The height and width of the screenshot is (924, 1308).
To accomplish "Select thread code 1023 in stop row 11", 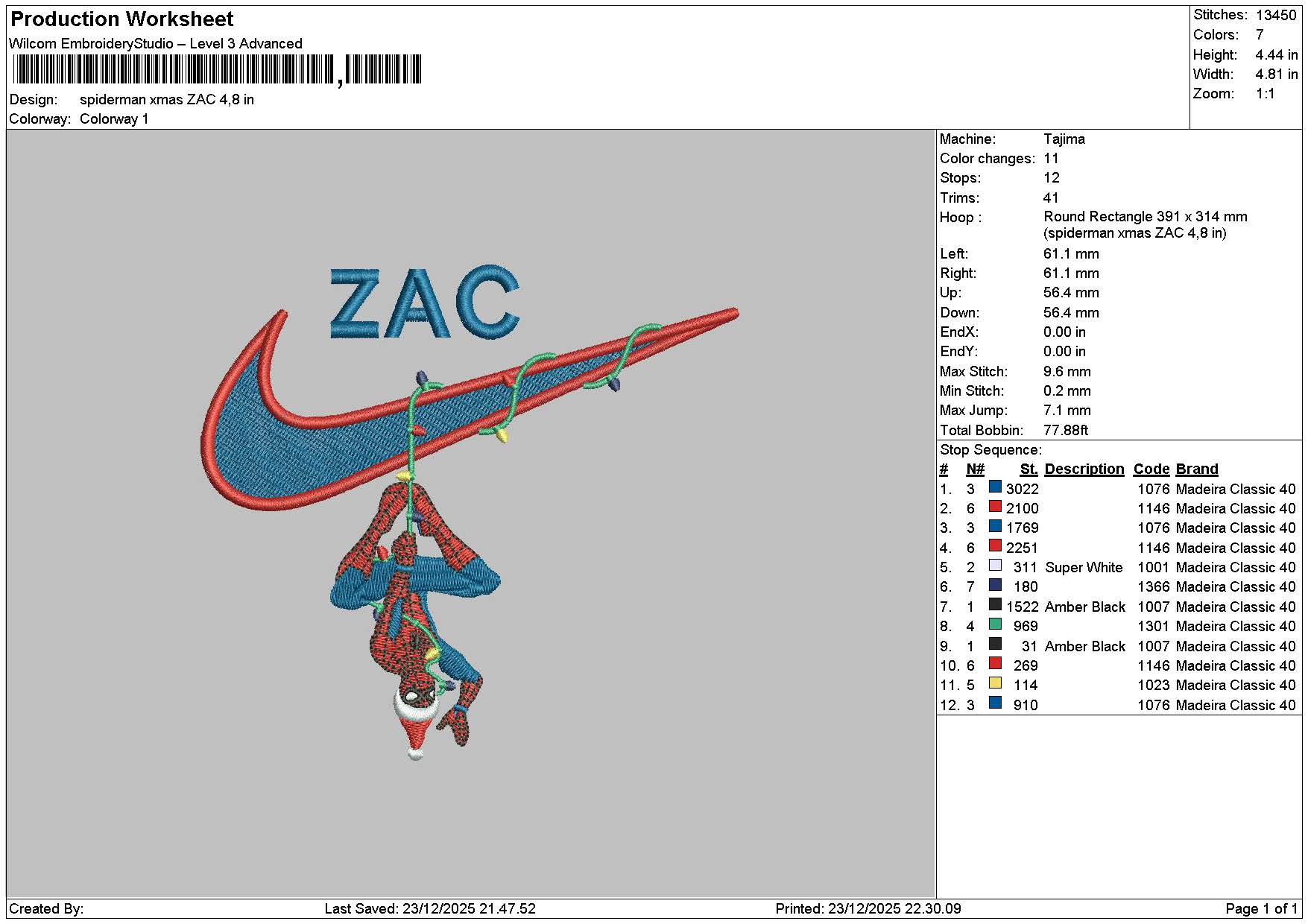I will pyautogui.click(x=1154, y=686).
